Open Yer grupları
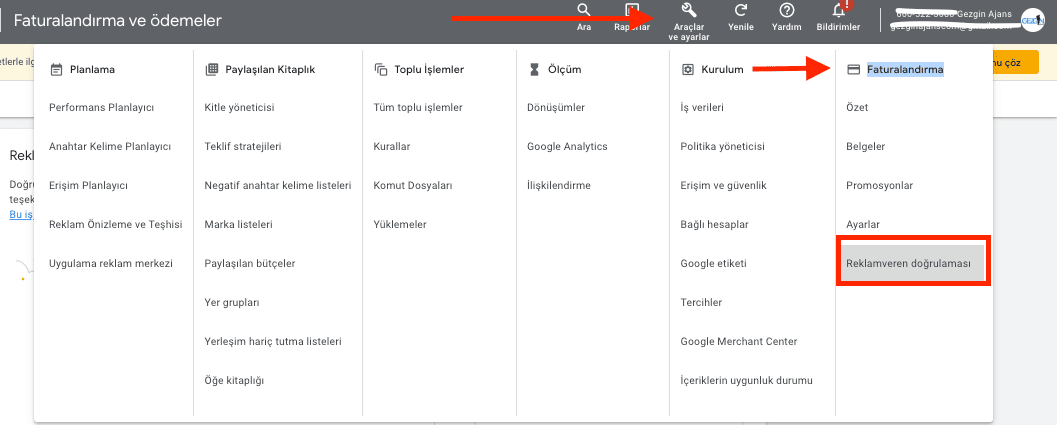Screen dimensions: 1057x425 (x=232, y=302)
